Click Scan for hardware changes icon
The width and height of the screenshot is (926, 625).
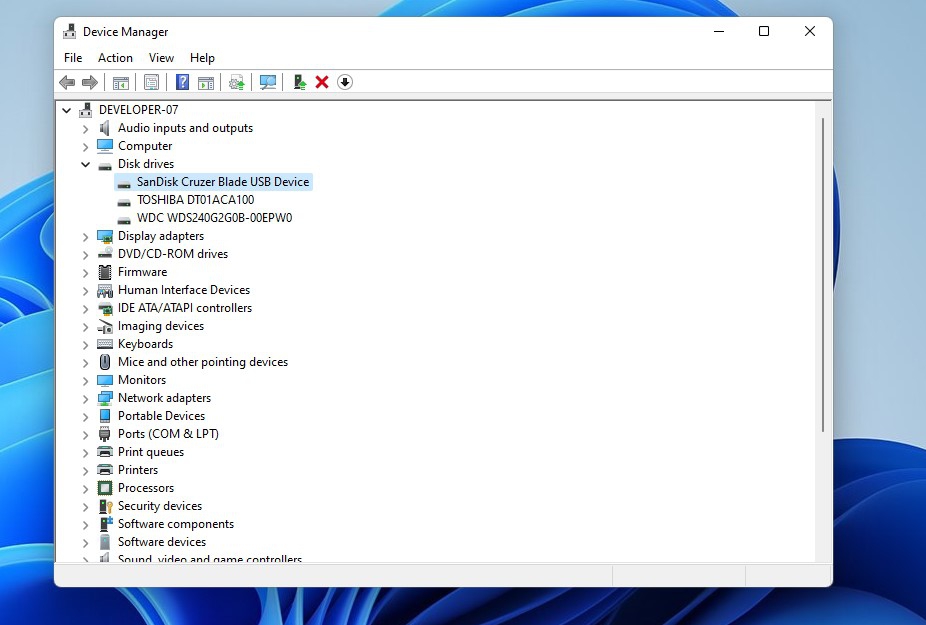tap(268, 82)
